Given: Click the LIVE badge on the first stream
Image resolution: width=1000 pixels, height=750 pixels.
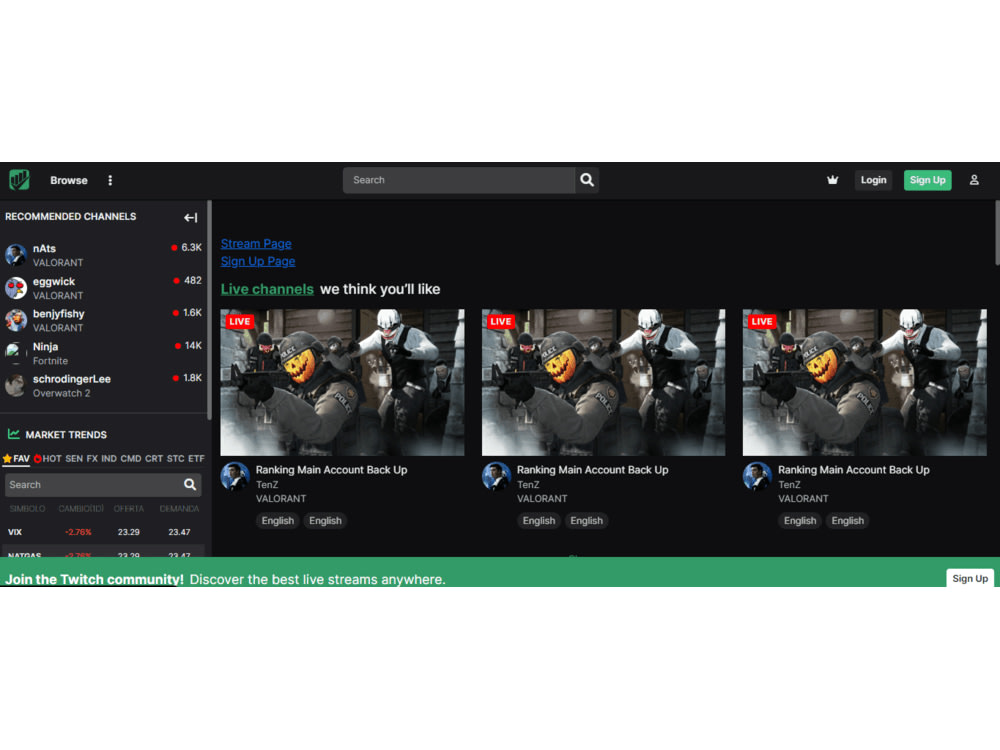Looking at the screenshot, I should click(240, 321).
